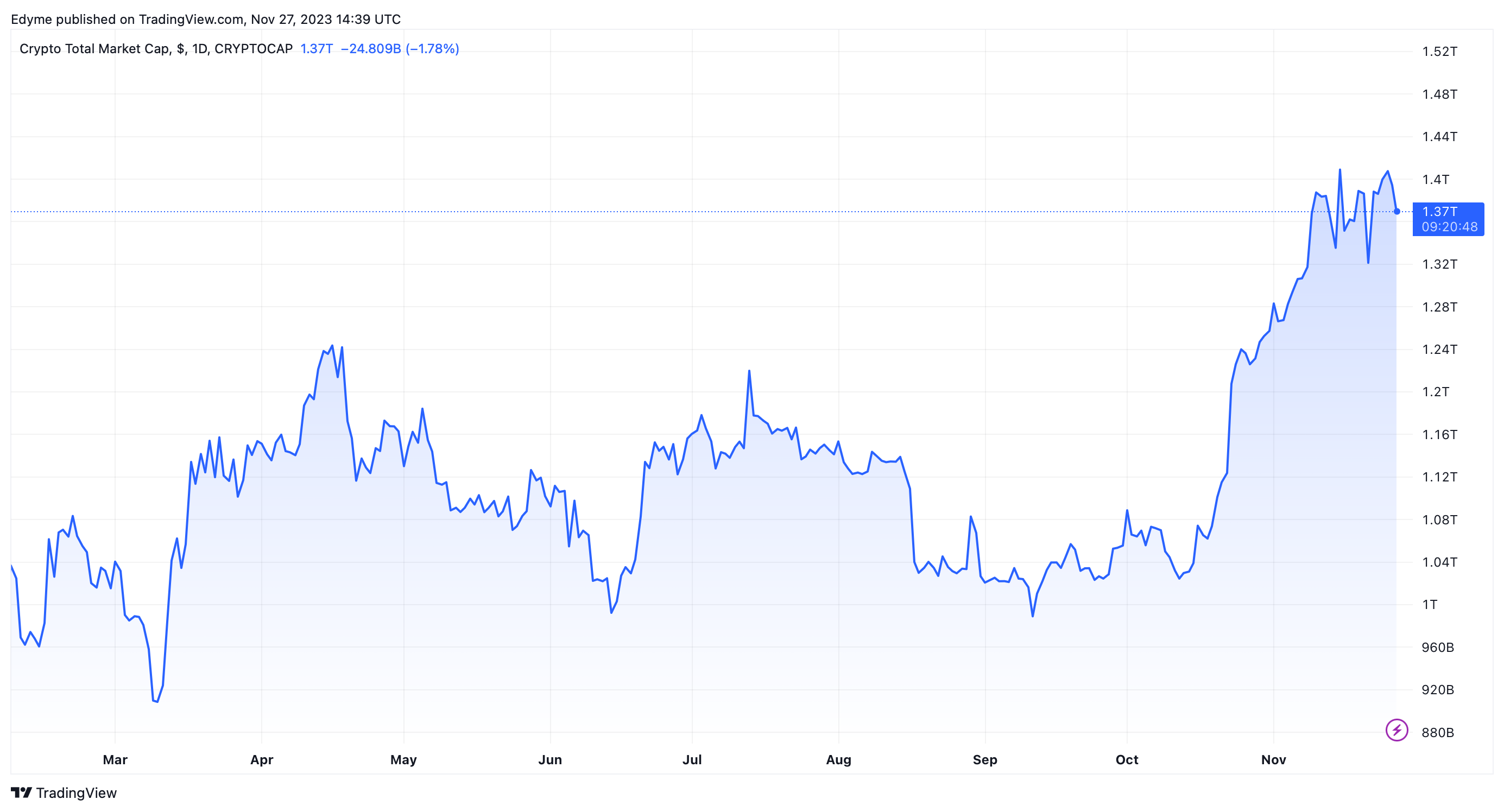Open the TradingView link at bottom

pos(64,792)
